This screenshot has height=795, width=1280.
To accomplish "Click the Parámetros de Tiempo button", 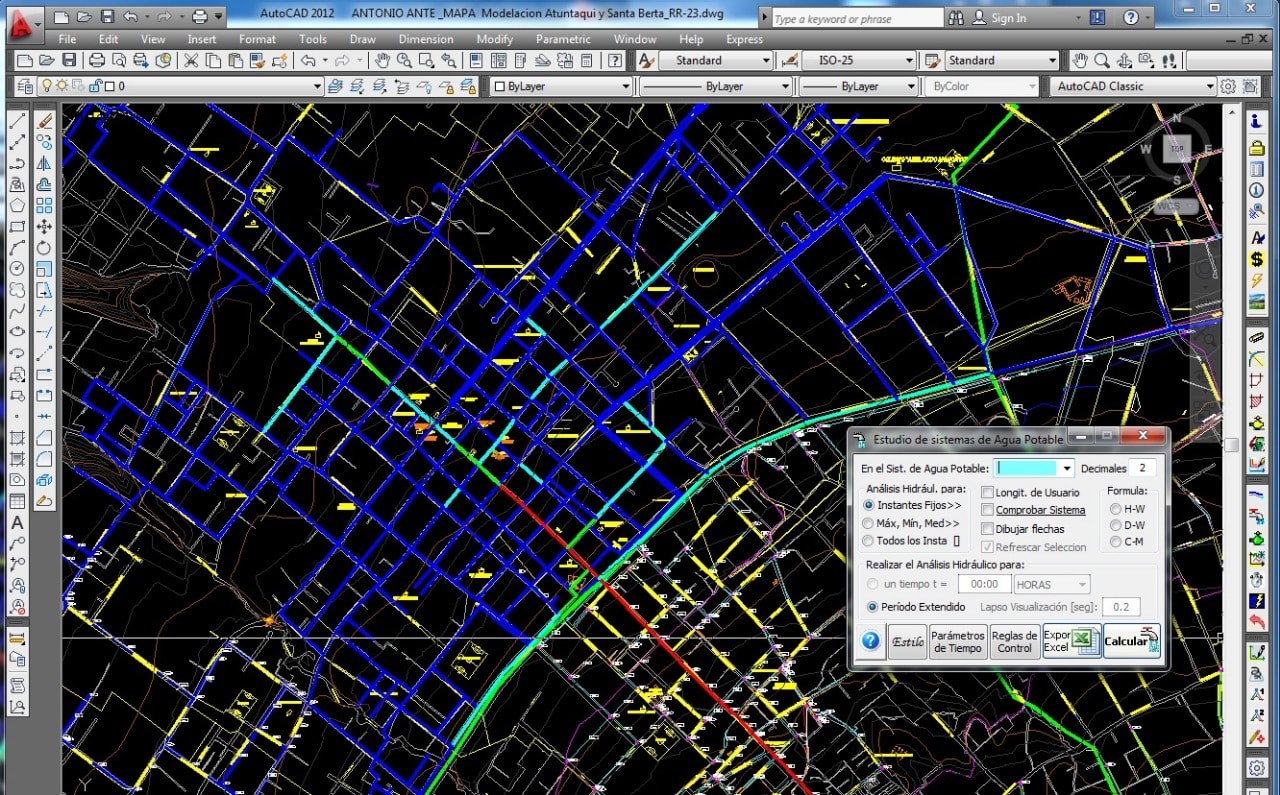I will coord(957,641).
